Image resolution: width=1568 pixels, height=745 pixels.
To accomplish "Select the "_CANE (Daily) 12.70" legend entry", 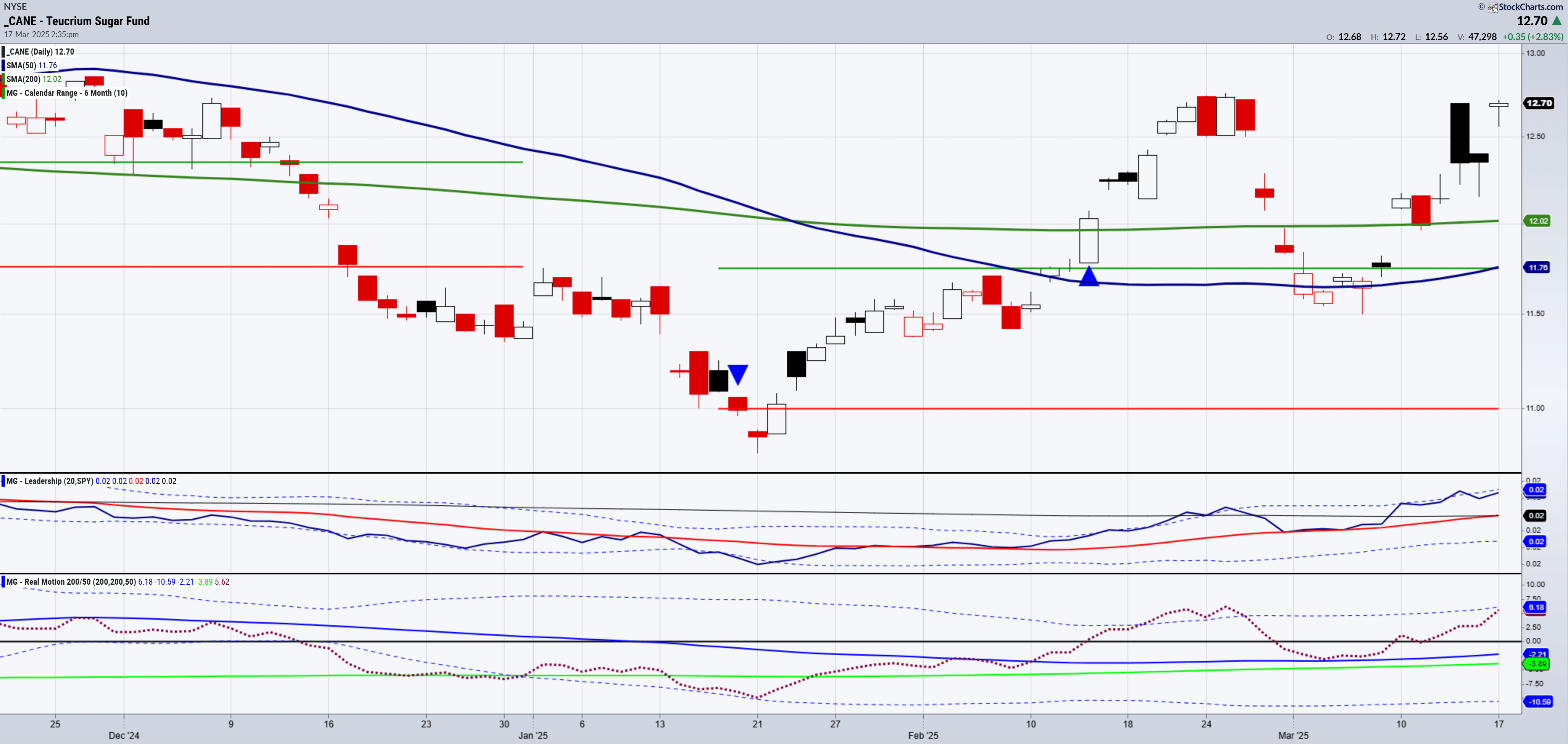I will [40, 52].
